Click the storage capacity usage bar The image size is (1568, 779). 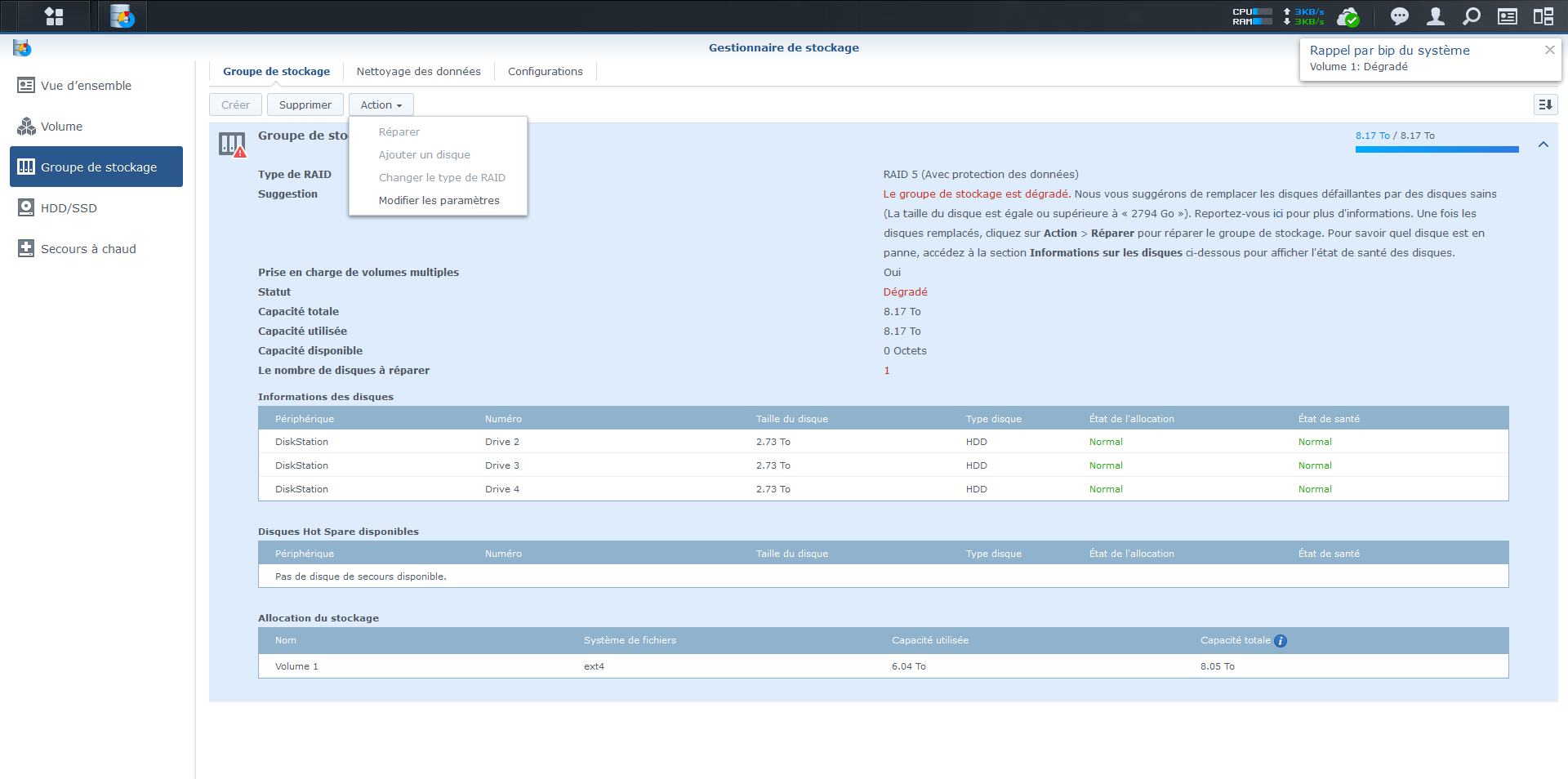click(x=1437, y=149)
